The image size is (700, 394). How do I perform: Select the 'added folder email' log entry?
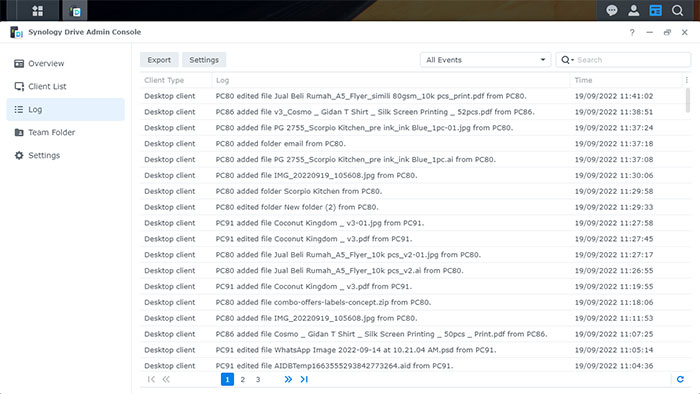coord(412,144)
